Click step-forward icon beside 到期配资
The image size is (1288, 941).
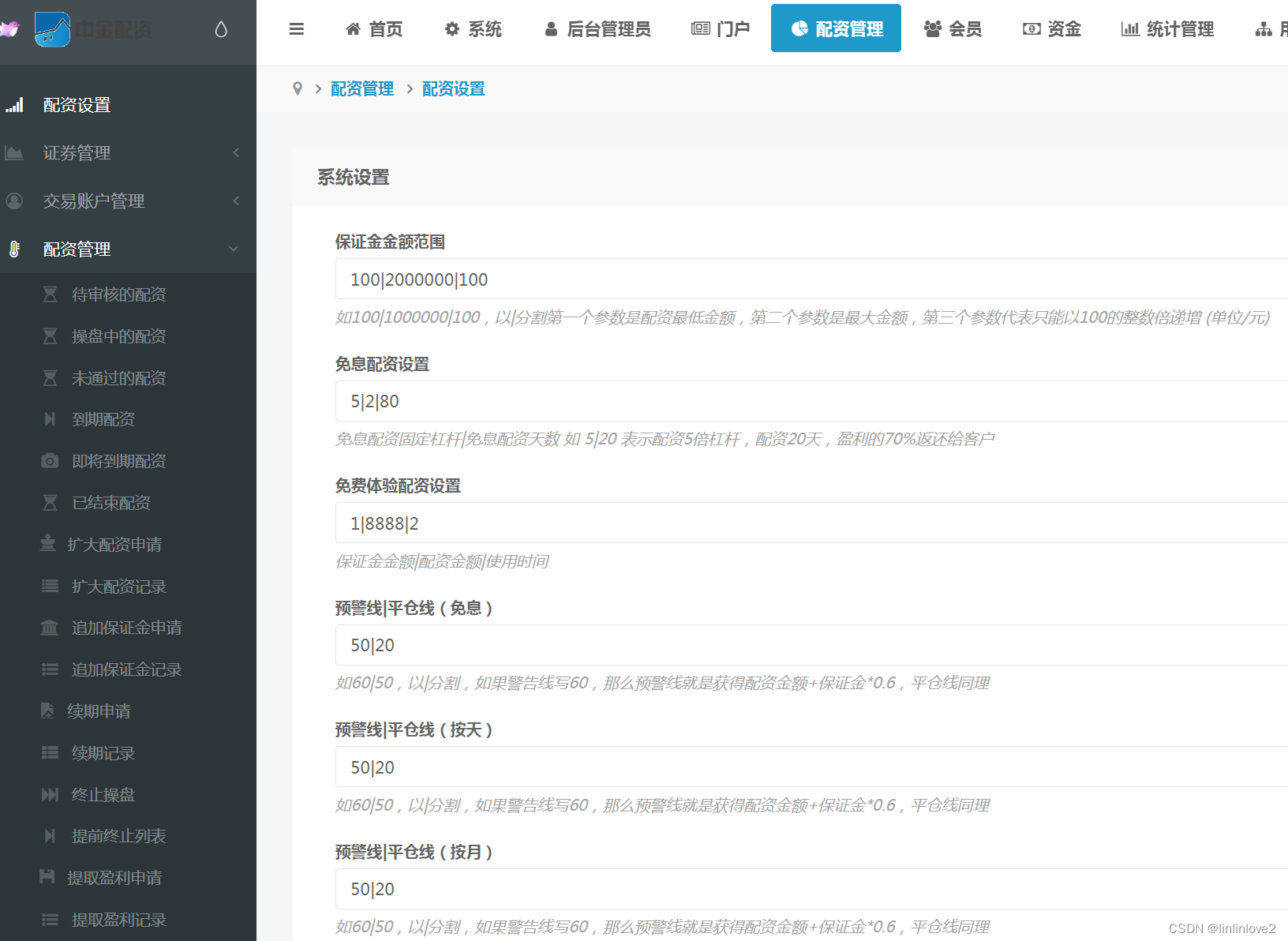(50, 419)
